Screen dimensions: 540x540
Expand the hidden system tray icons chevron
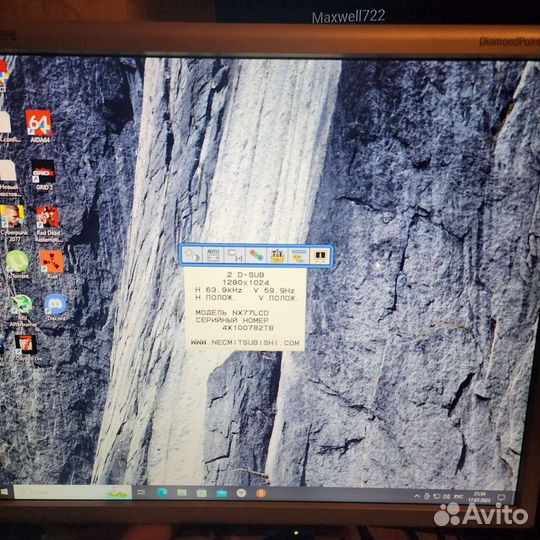417,496
